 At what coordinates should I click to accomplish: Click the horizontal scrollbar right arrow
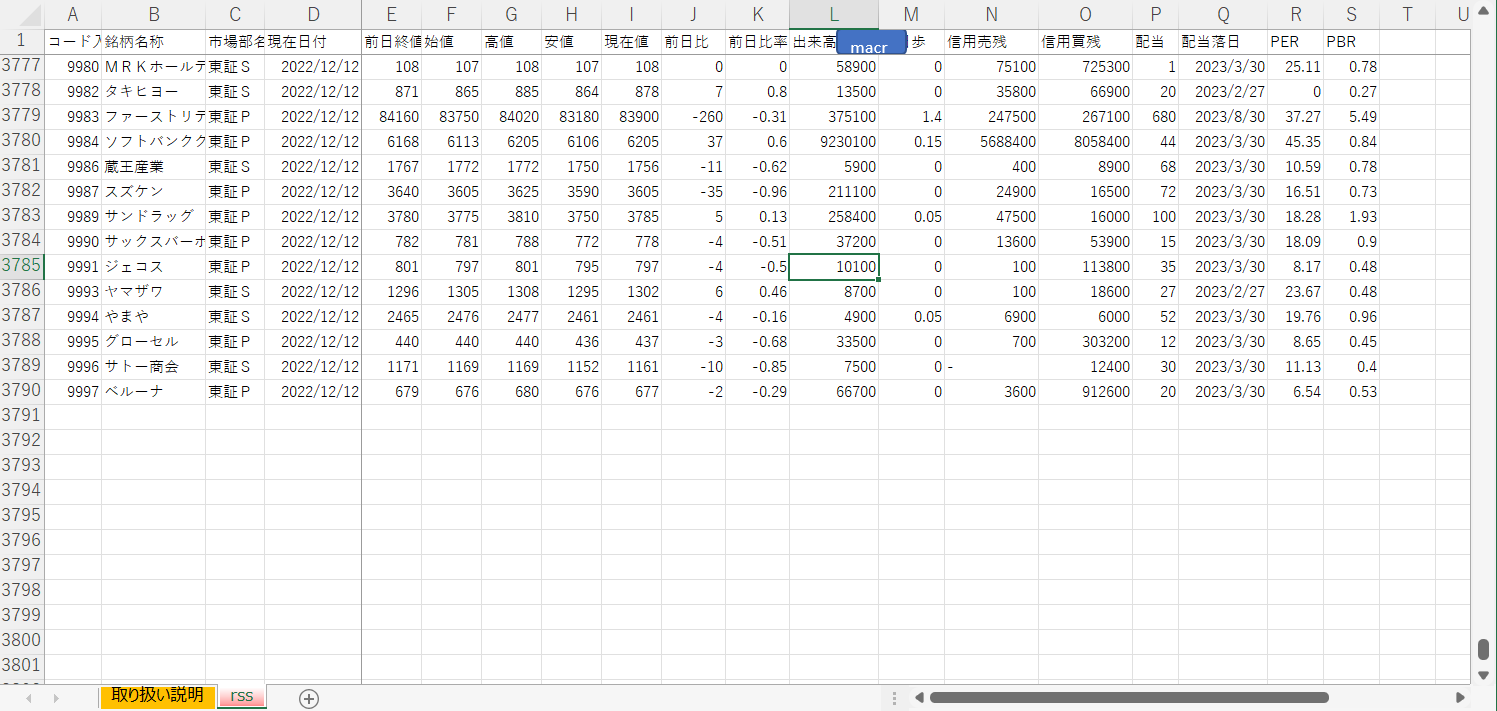(x=1461, y=698)
